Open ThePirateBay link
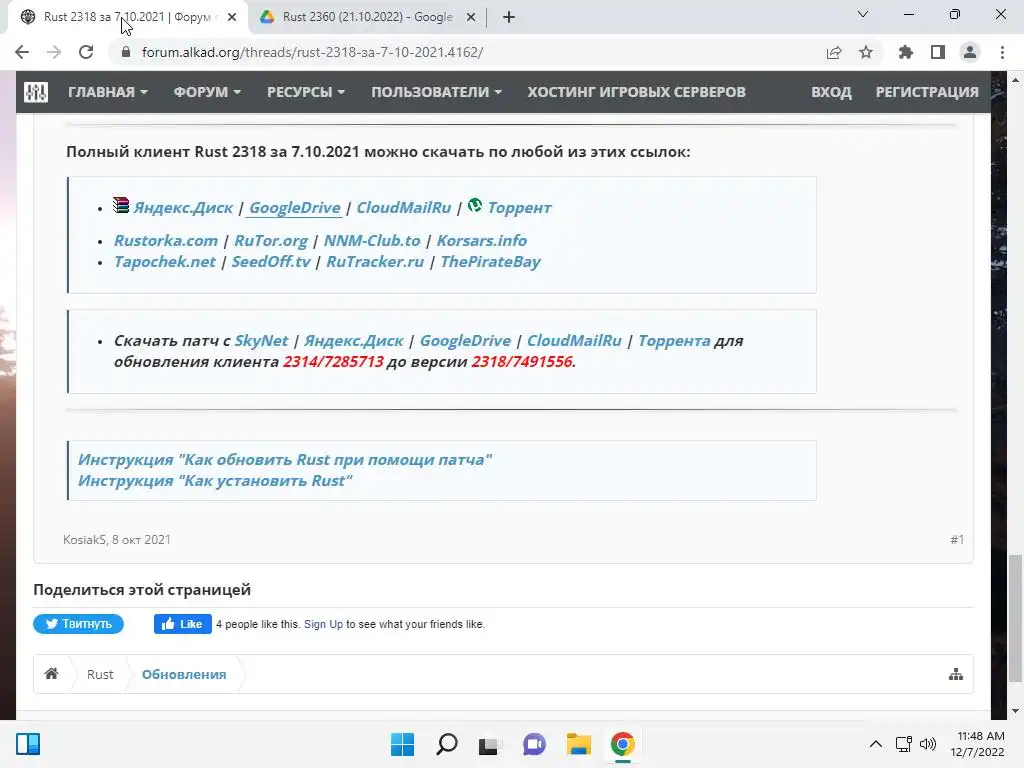The height and width of the screenshot is (768, 1024). (x=490, y=261)
